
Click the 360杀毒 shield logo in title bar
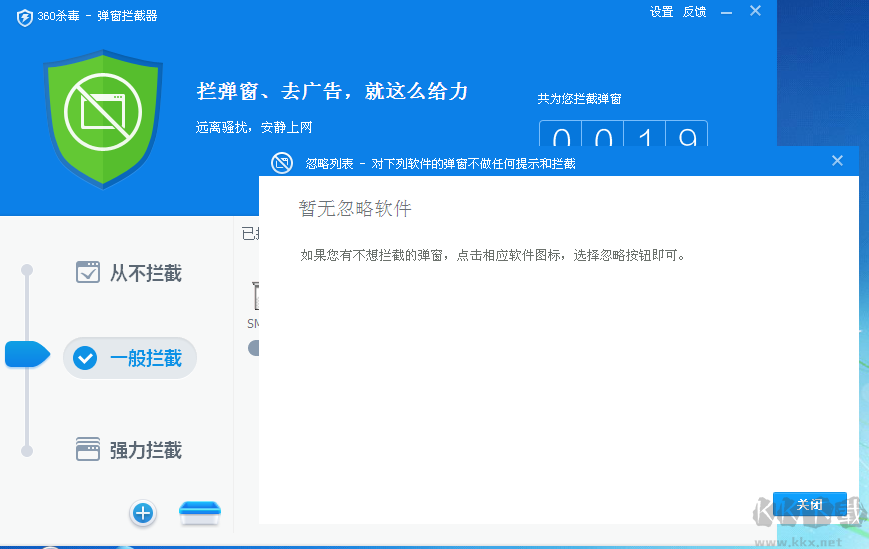[24, 17]
